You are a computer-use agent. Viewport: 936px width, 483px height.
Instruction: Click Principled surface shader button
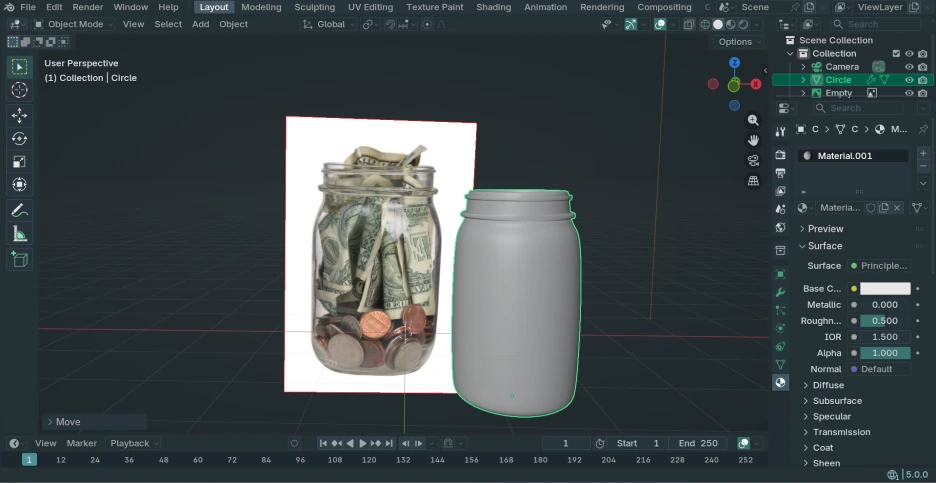(x=880, y=266)
